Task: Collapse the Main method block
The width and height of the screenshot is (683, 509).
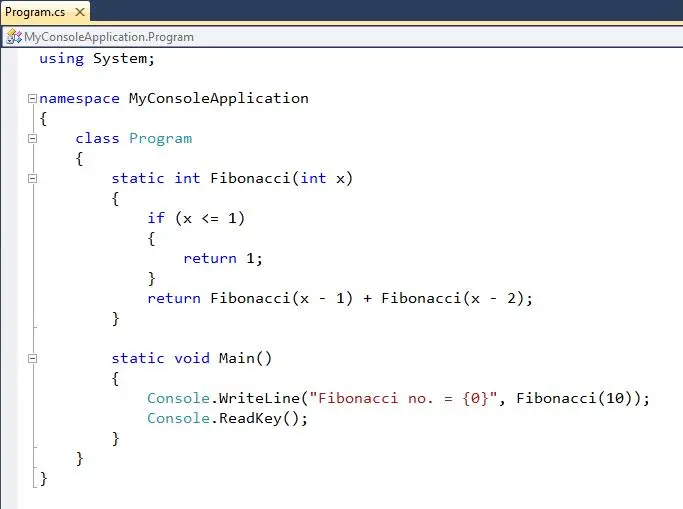Action: point(32,358)
